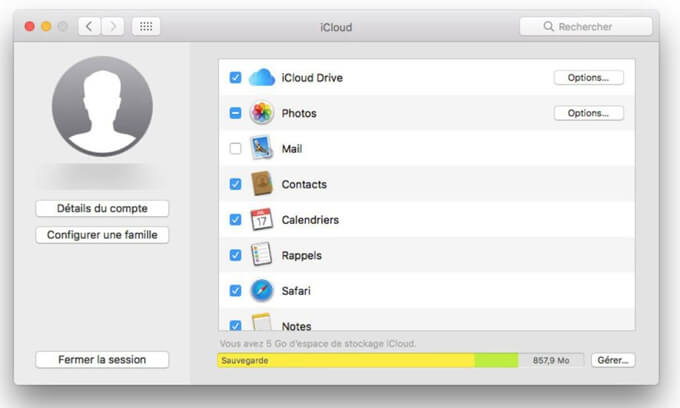Open Options for Photos
The height and width of the screenshot is (408, 680).
pyautogui.click(x=588, y=113)
